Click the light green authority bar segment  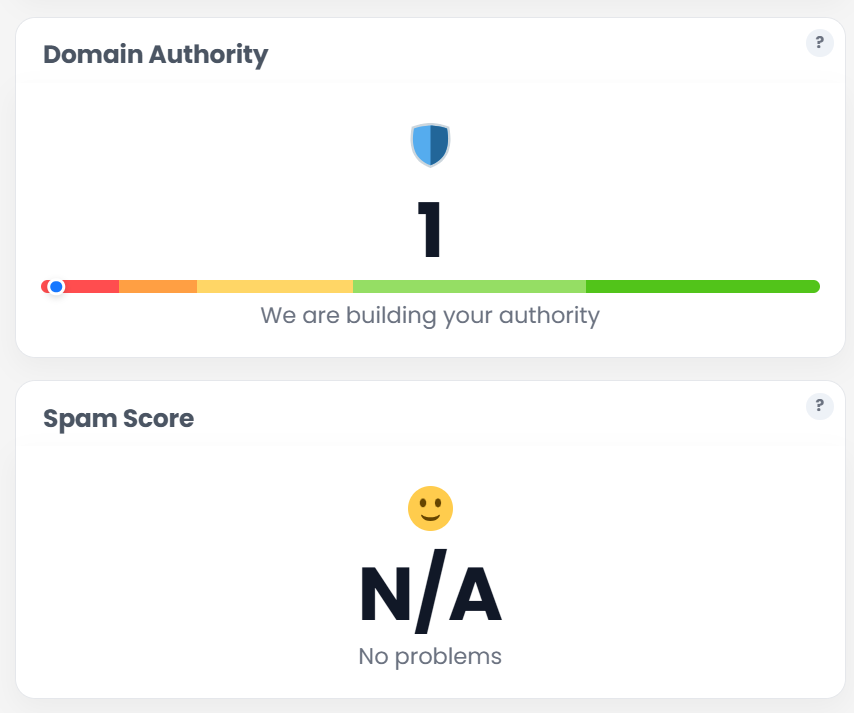coord(469,287)
